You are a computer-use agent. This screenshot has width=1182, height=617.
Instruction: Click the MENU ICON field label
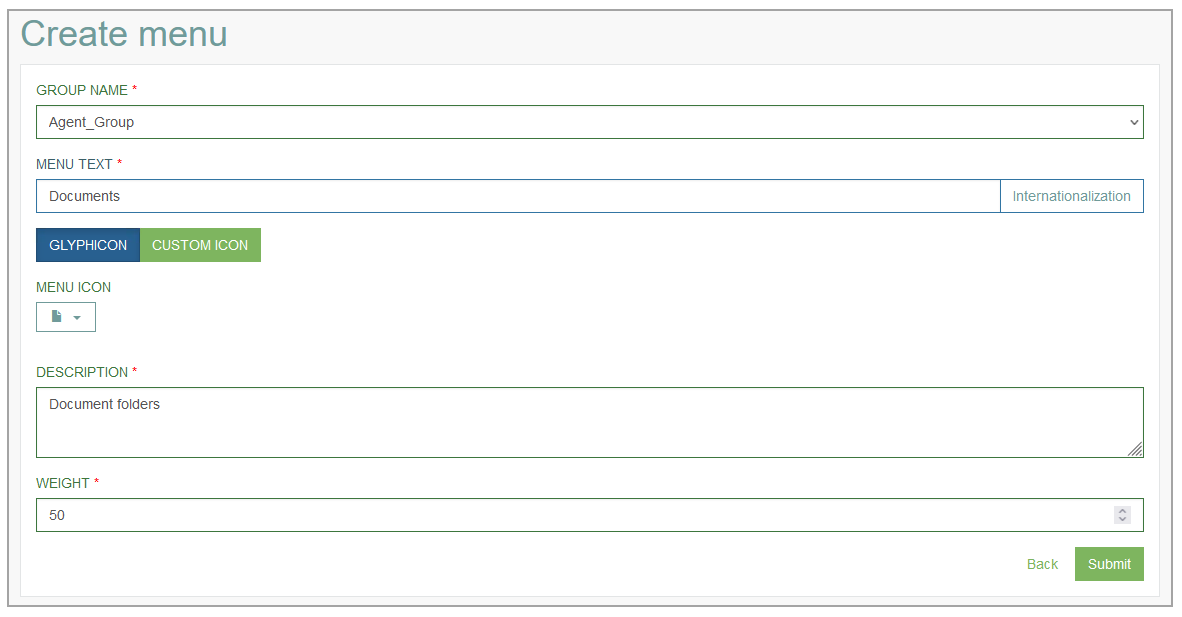(x=74, y=287)
